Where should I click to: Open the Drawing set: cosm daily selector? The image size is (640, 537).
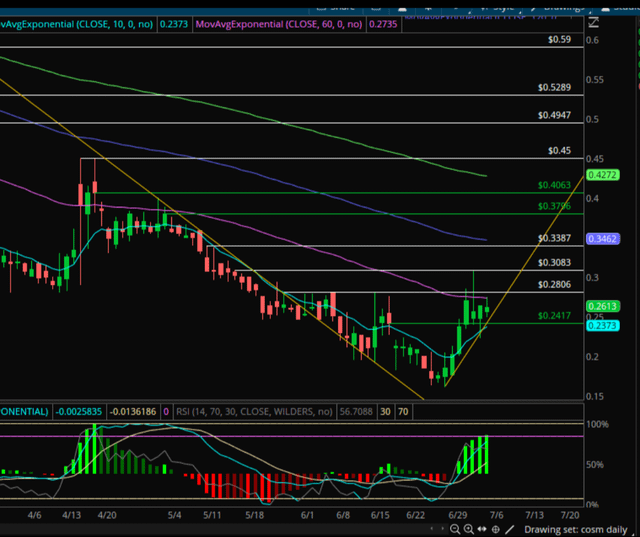pos(576,530)
